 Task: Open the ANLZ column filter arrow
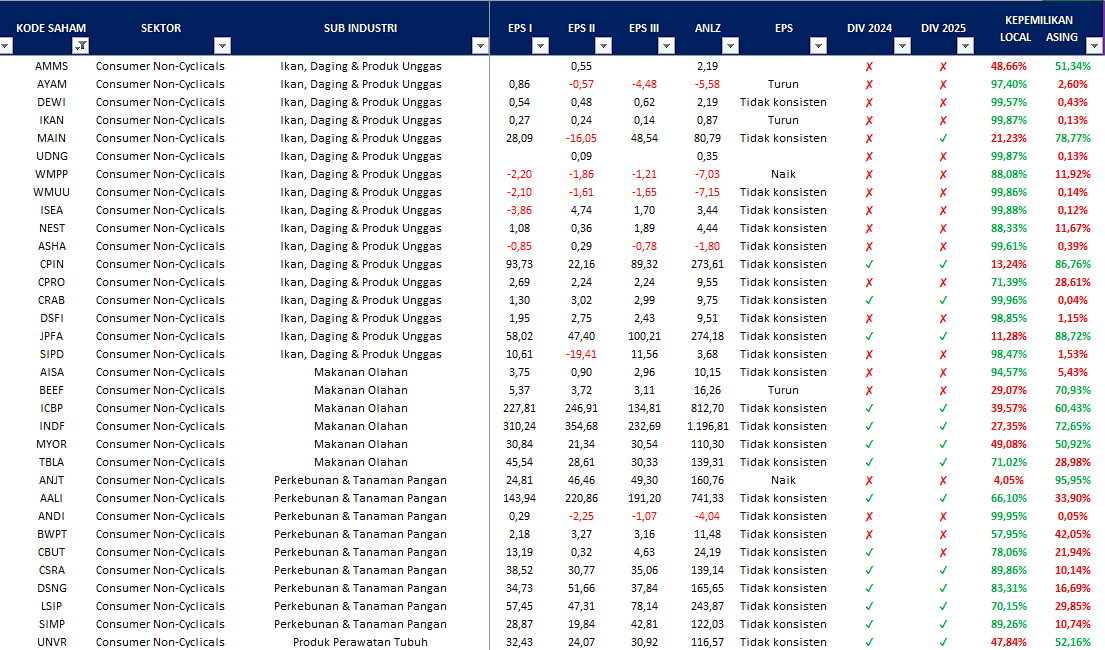pyautogui.click(x=730, y=45)
